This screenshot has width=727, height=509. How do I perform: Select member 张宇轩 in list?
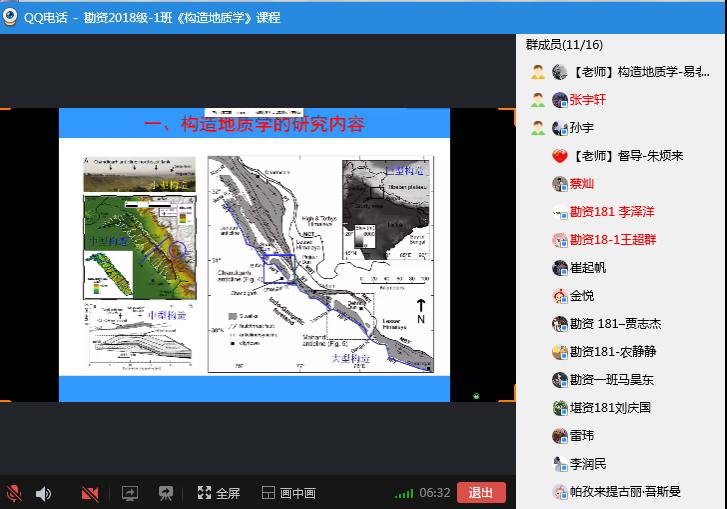[x=588, y=100]
